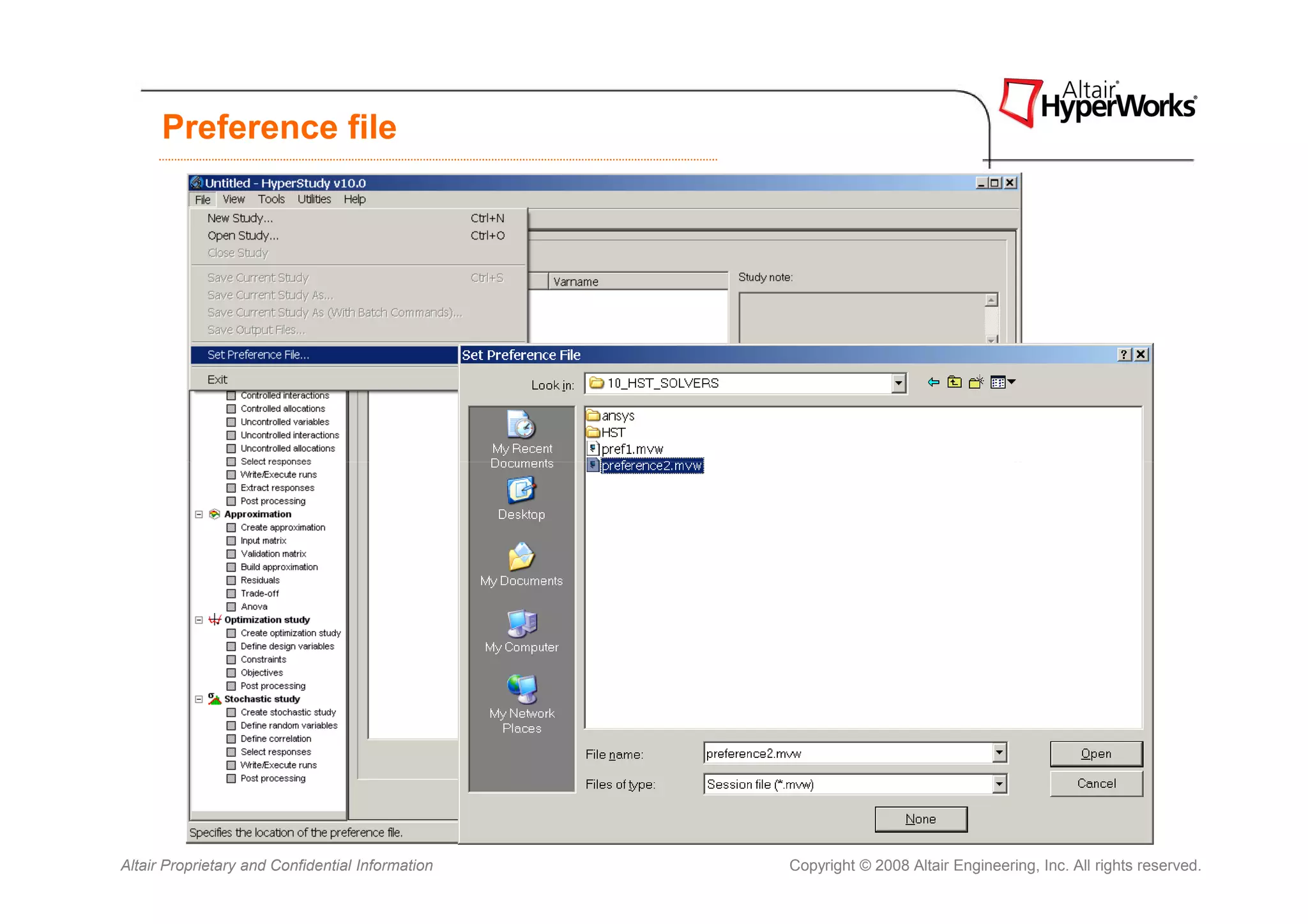1308x924 pixels.
Task: Choose Open Study from File menu
Action: [x=359, y=236]
